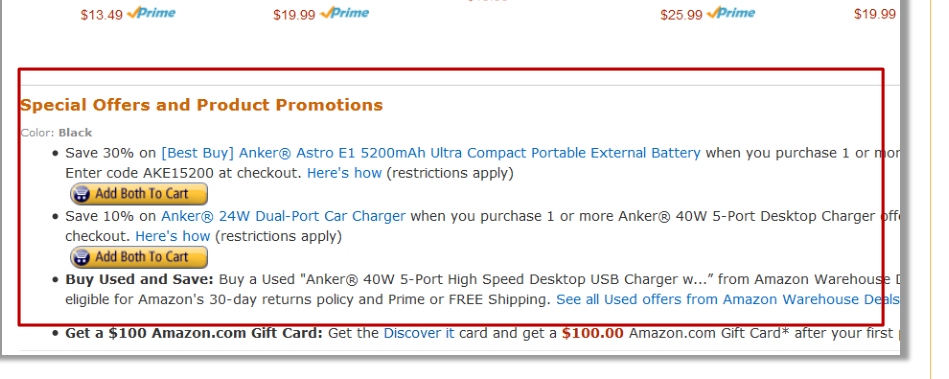Open Anker 24W Dual-Port Car Charger link
This screenshot has width=949, height=379.
pyautogui.click(x=283, y=216)
